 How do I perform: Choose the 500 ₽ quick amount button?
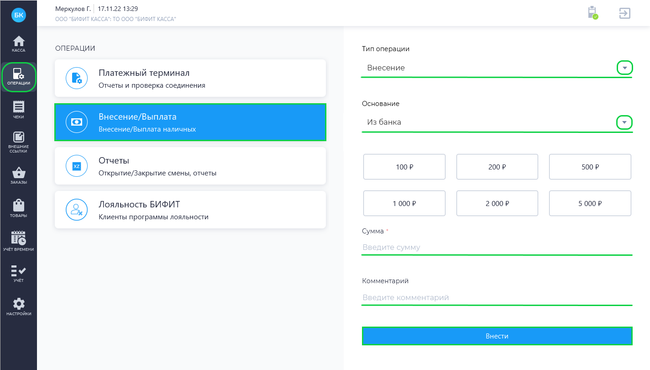click(x=590, y=167)
